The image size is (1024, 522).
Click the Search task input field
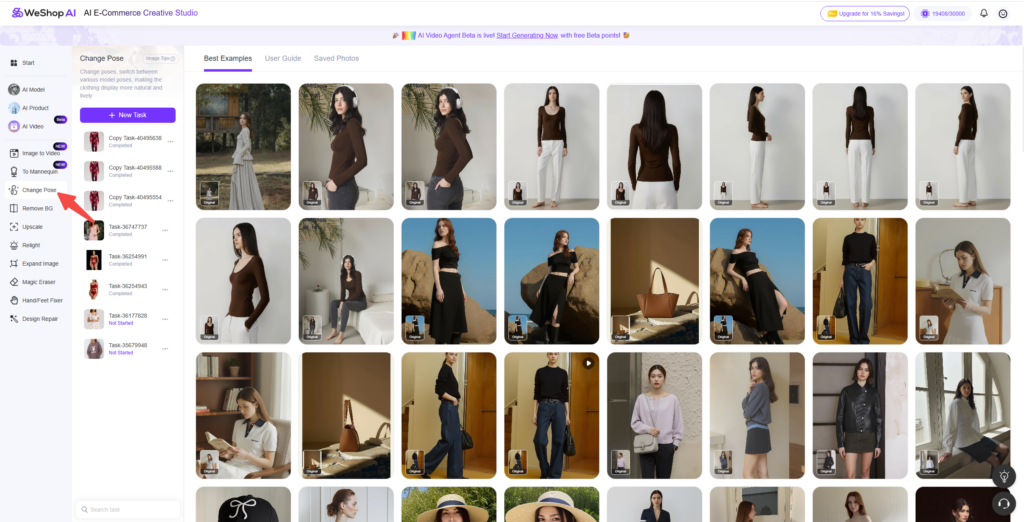pyautogui.click(x=127, y=510)
